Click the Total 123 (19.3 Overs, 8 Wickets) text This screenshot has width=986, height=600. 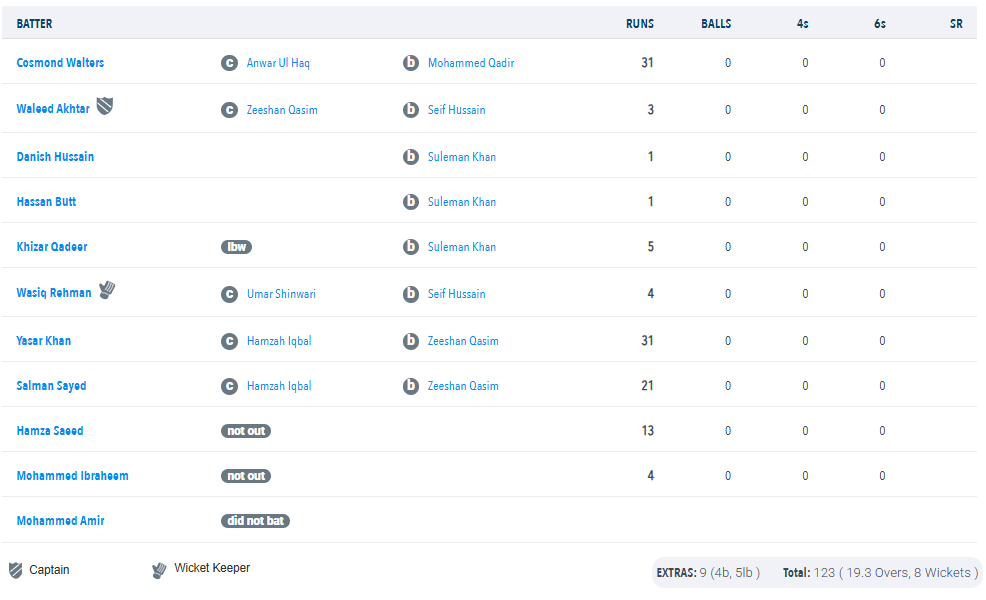pos(880,573)
